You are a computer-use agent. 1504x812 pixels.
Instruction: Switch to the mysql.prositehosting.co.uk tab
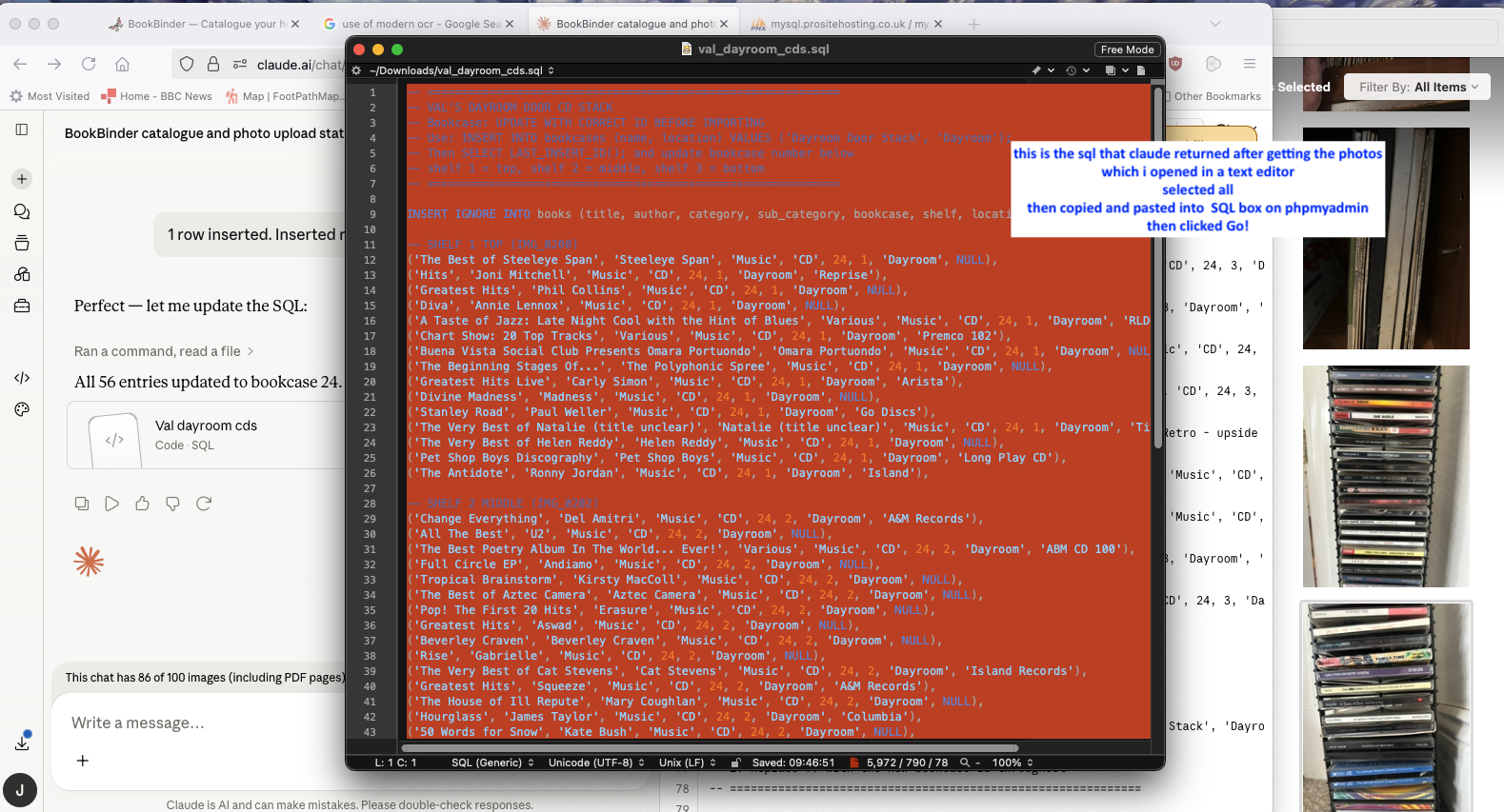[x=848, y=24]
